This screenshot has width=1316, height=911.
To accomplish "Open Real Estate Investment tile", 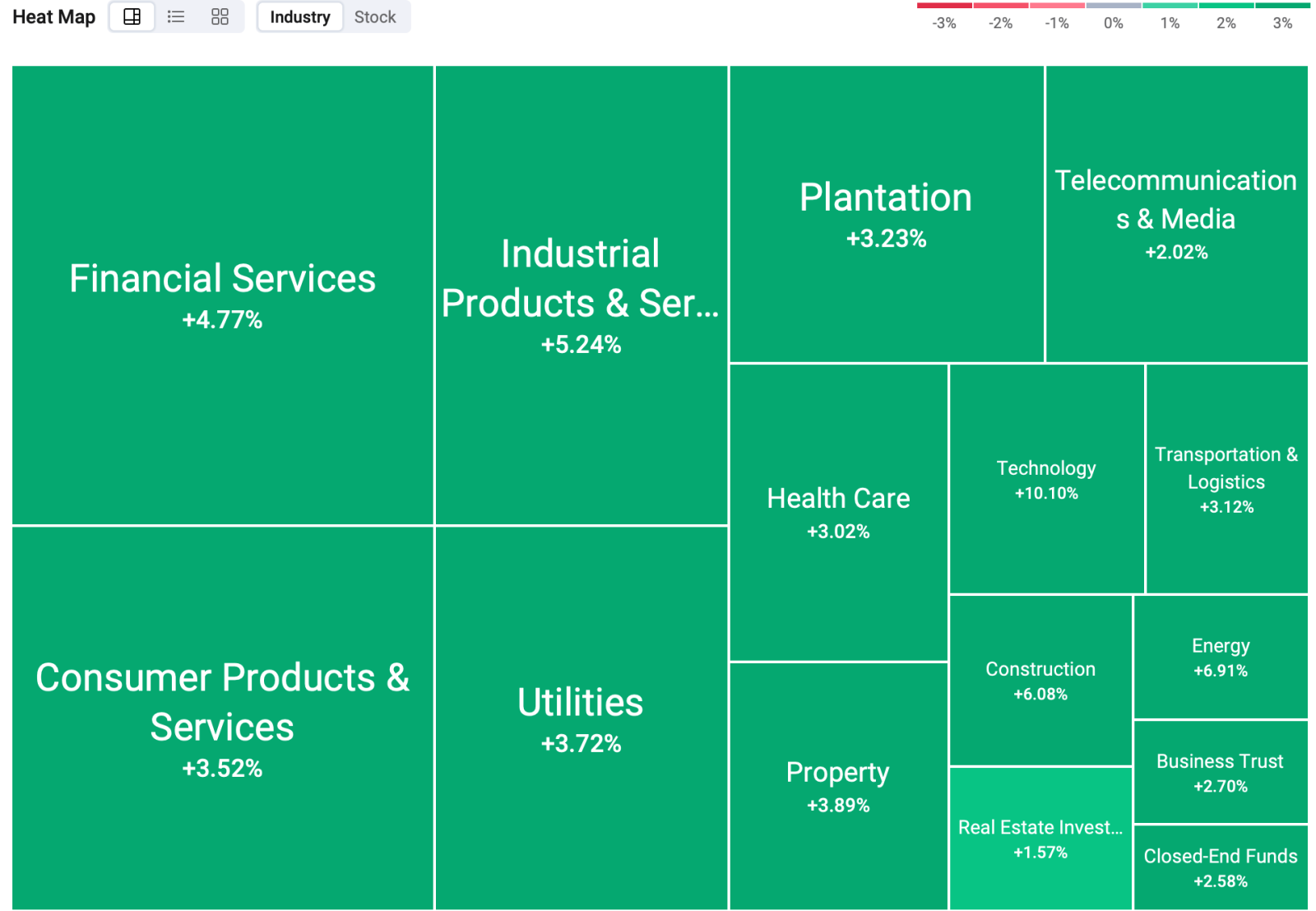I will [x=1041, y=838].
